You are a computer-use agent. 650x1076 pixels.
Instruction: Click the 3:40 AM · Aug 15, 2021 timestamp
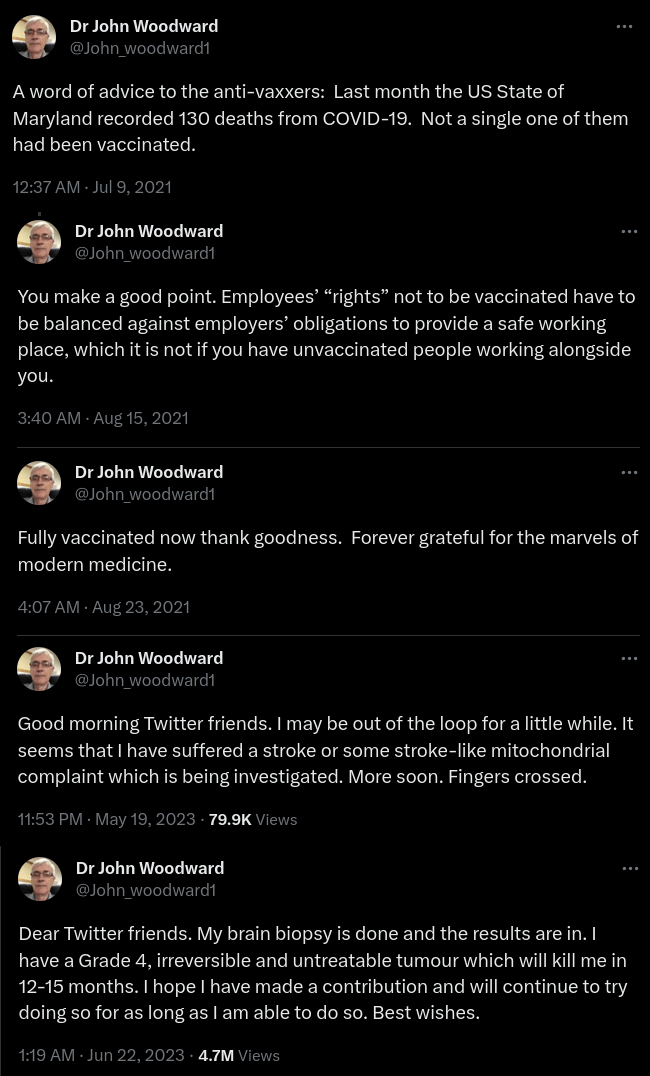pyautogui.click(x=103, y=418)
